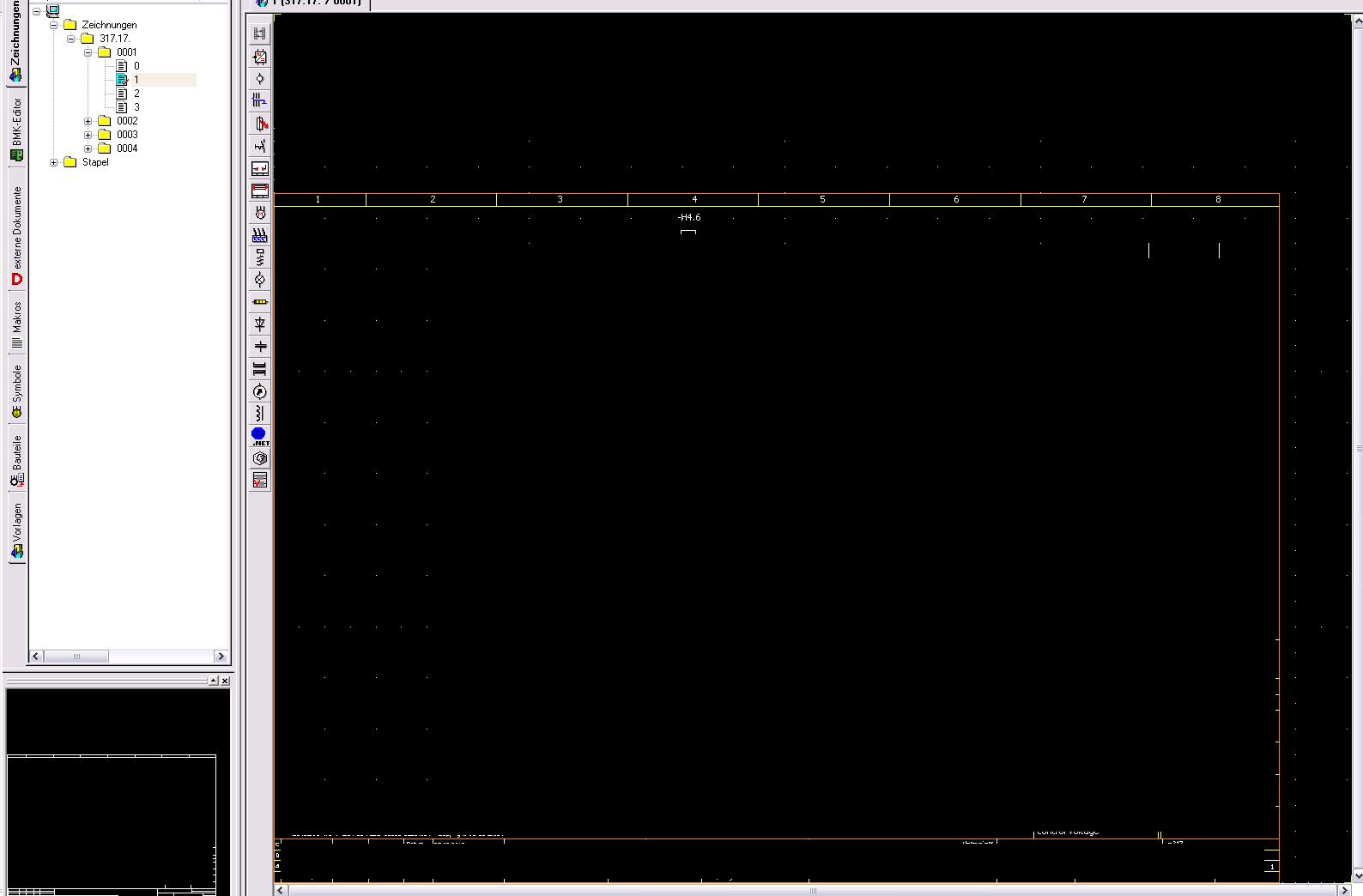Select the converter/power supply symbol icon
This screenshot has height=896, width=1363.
(x=260, y=57)
